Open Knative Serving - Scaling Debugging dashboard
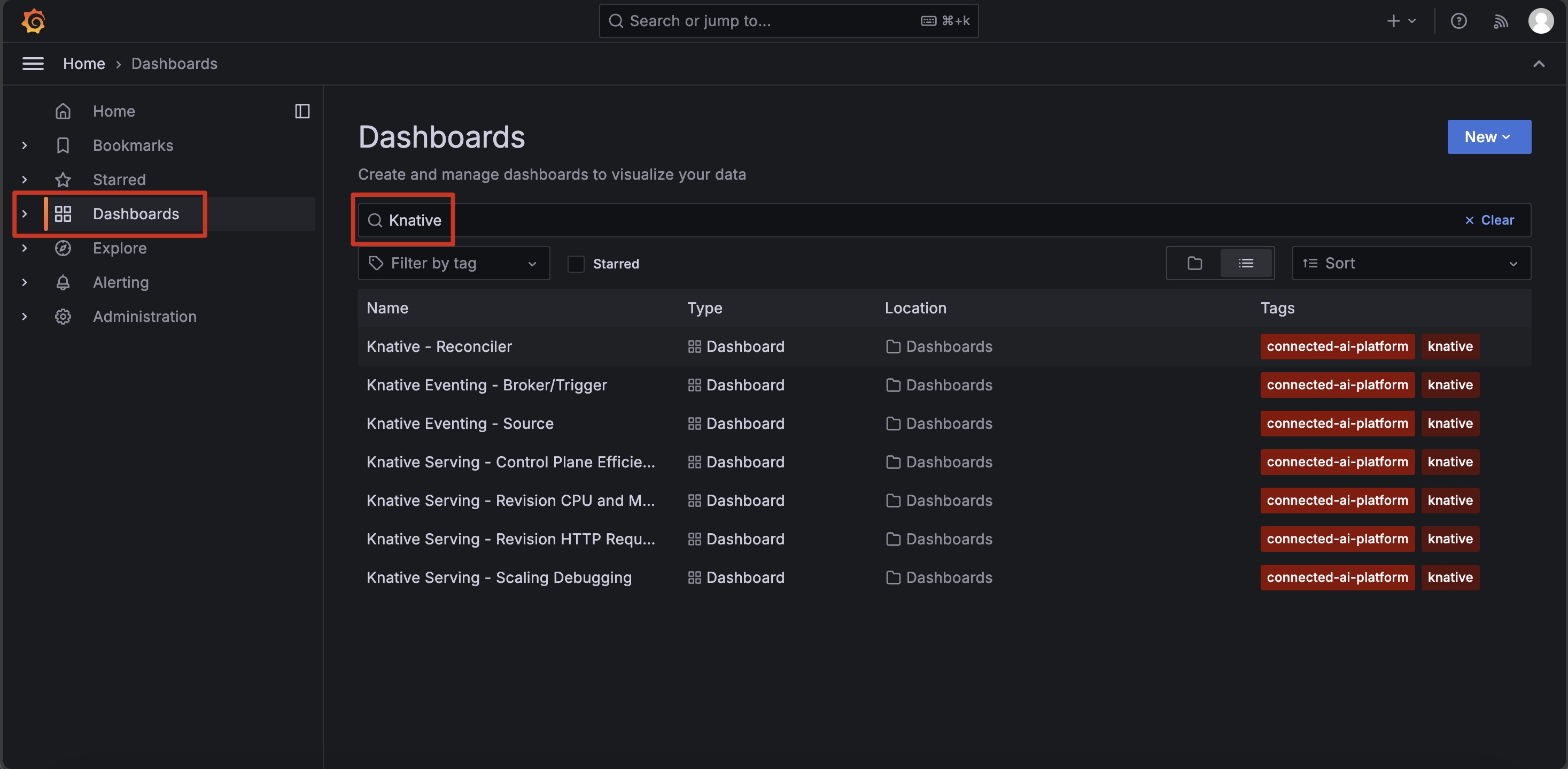The width and height of the screenshot is (1568, 769). [499, 577]
